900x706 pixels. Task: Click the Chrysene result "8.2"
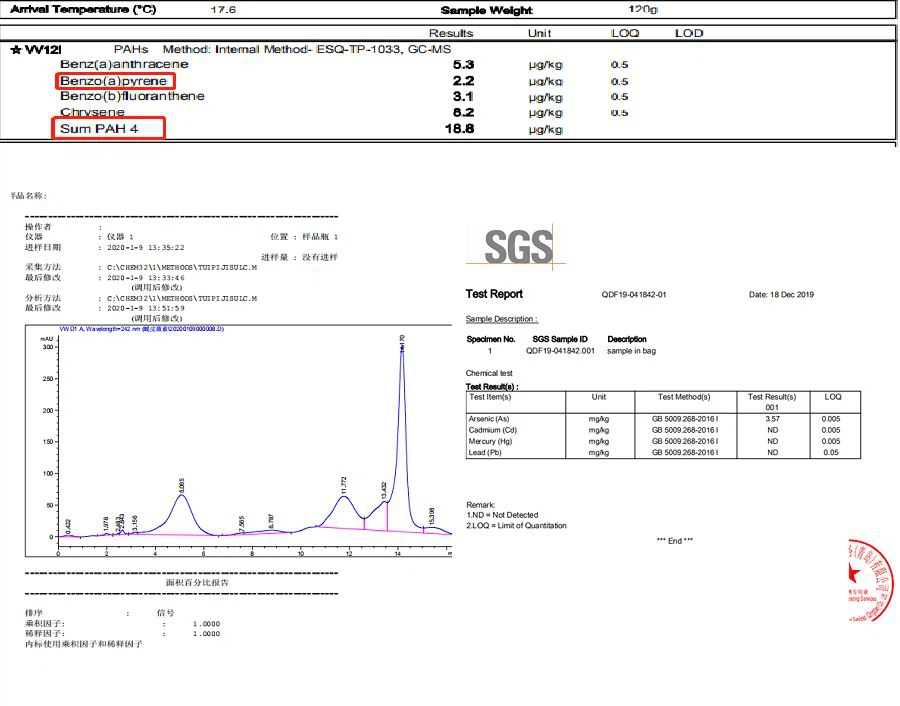click(463, 113)
